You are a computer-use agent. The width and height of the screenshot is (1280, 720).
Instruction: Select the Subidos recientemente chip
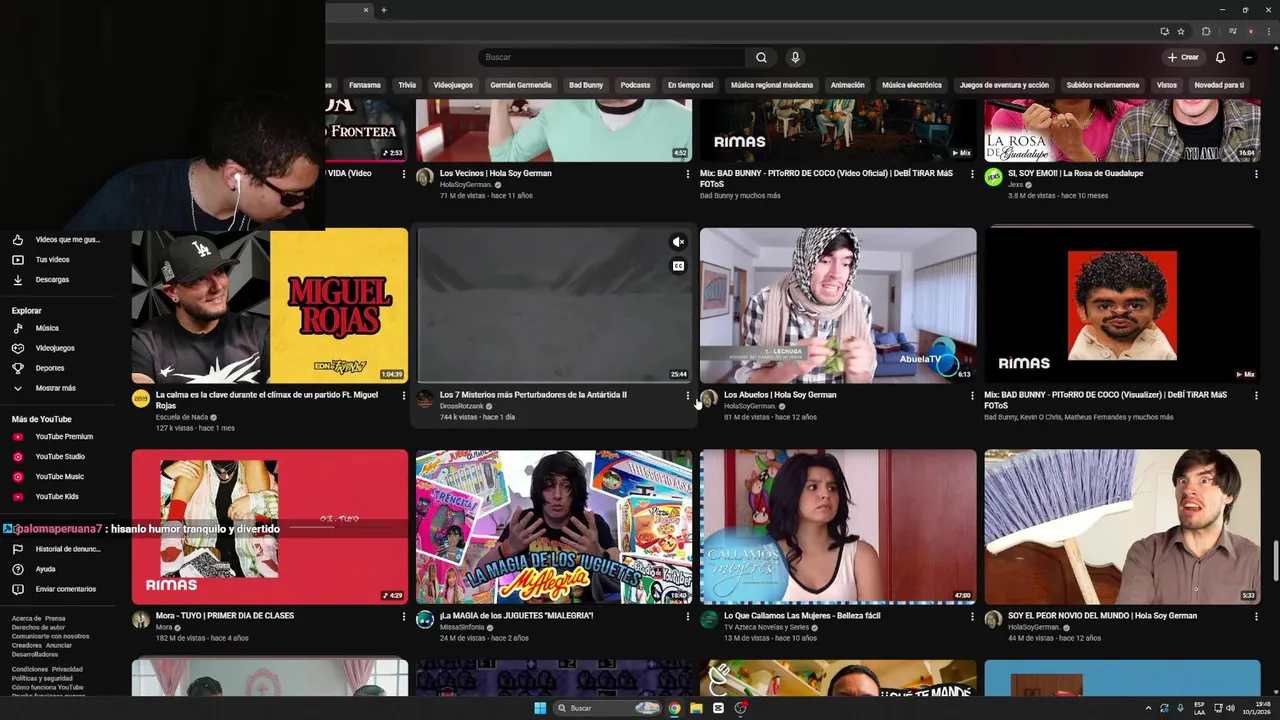1103,85
